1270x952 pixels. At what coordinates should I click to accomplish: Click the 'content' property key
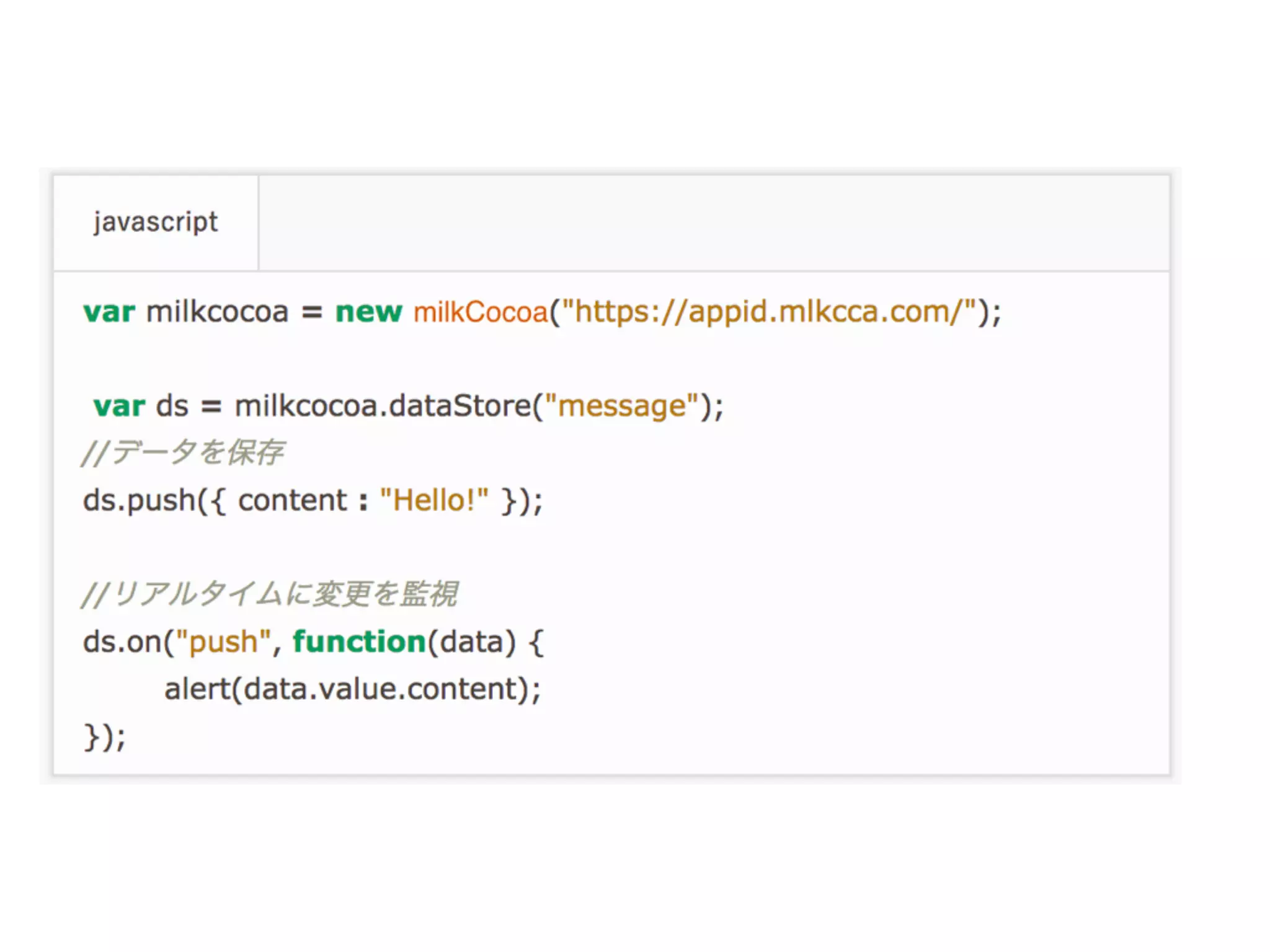pos(293,501)
